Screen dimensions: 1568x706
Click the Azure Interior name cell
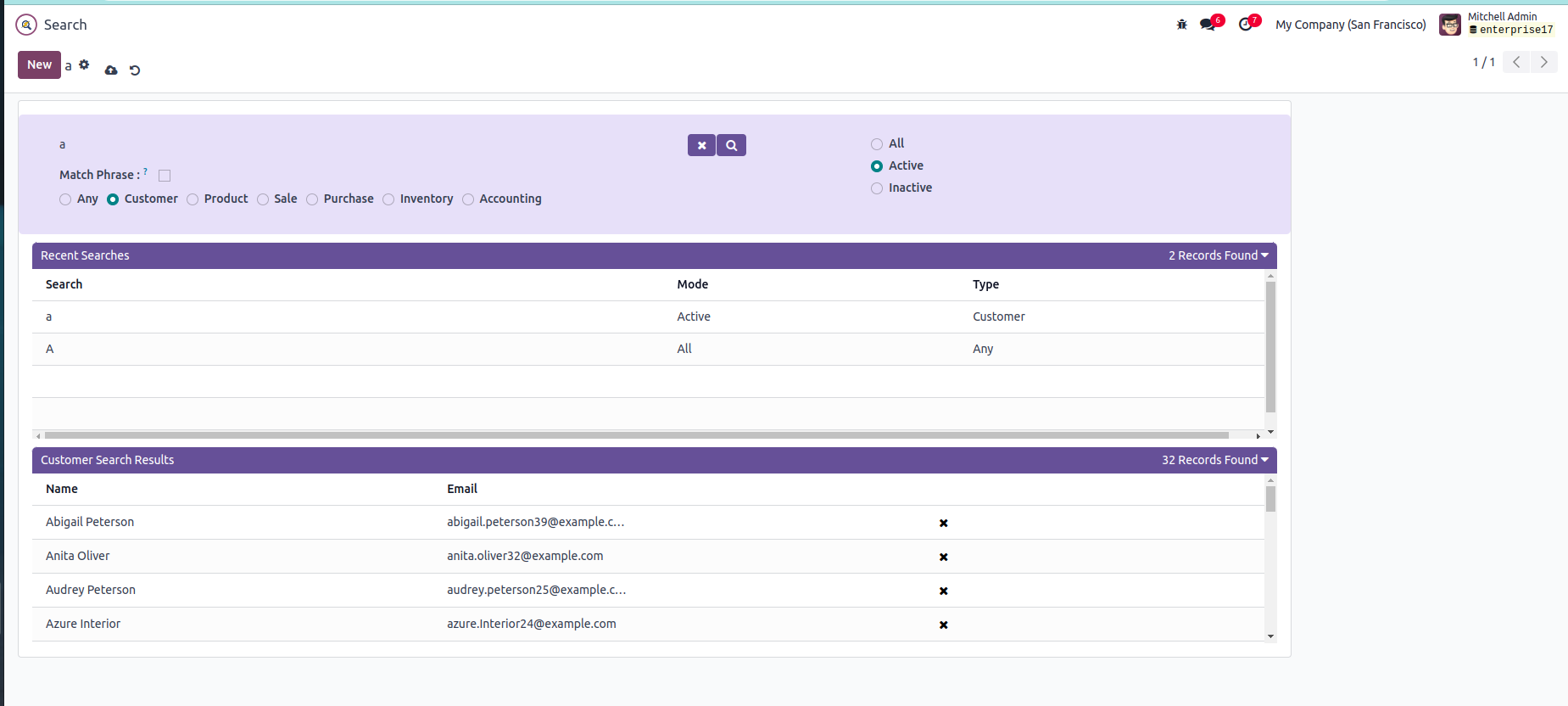[x=83, y=624]
